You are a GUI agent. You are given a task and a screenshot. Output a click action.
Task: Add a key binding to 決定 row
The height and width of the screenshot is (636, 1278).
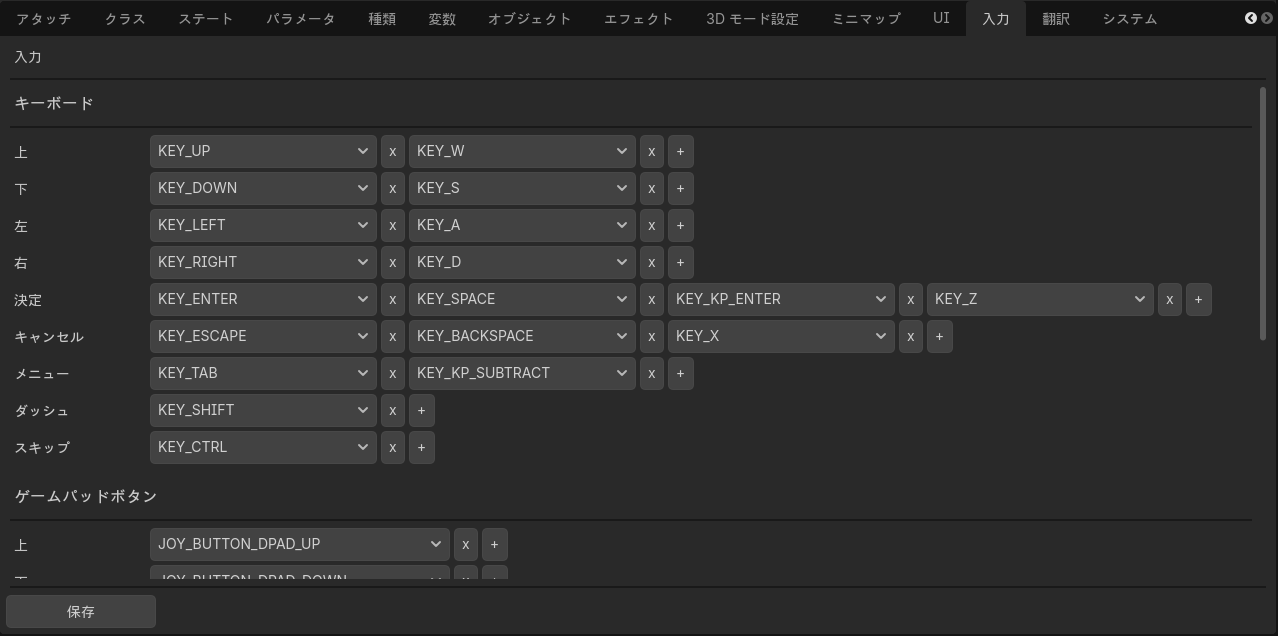click(x=1199, y=299)
